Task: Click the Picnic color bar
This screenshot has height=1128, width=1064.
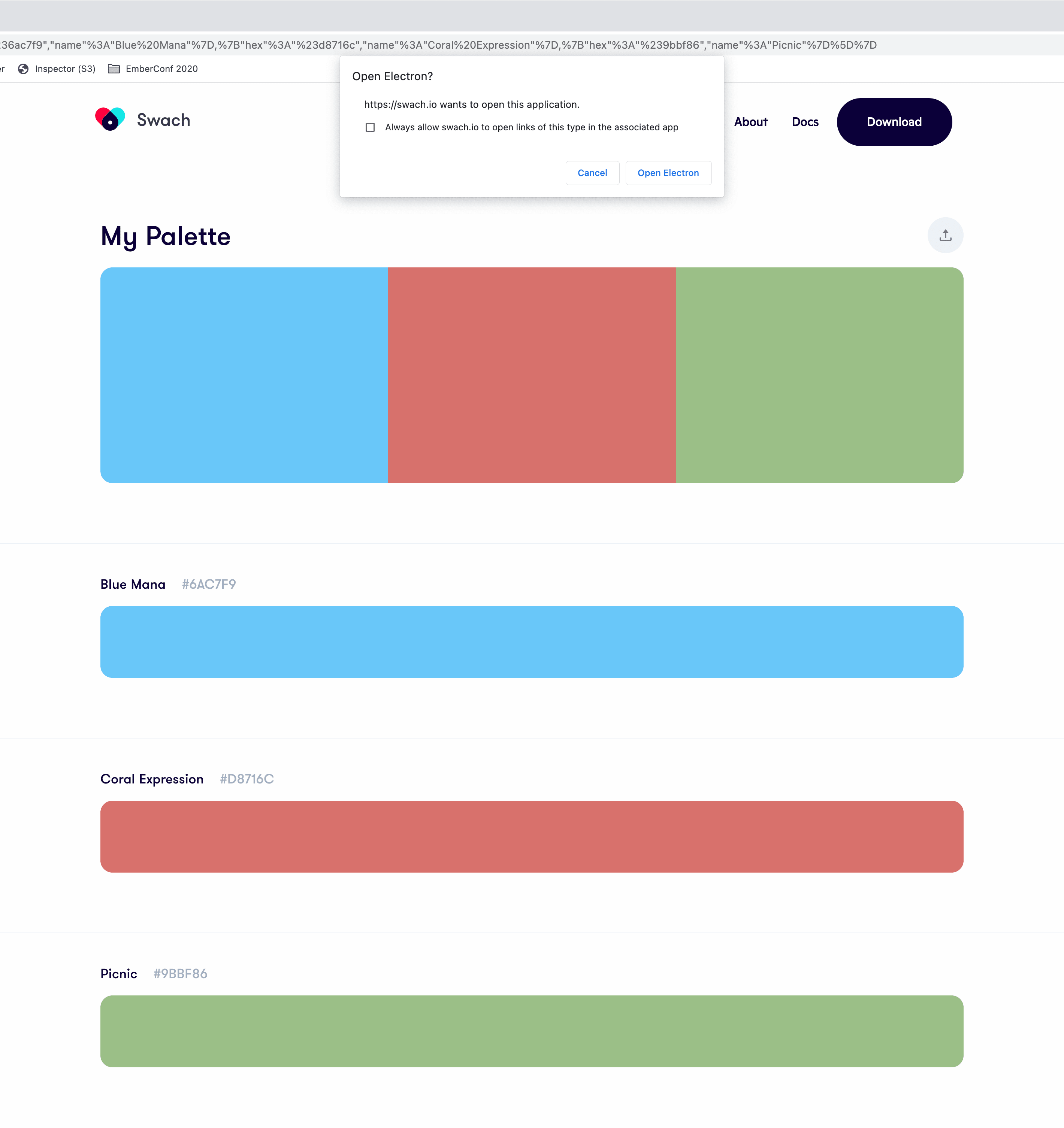Action: (531, 1031)
